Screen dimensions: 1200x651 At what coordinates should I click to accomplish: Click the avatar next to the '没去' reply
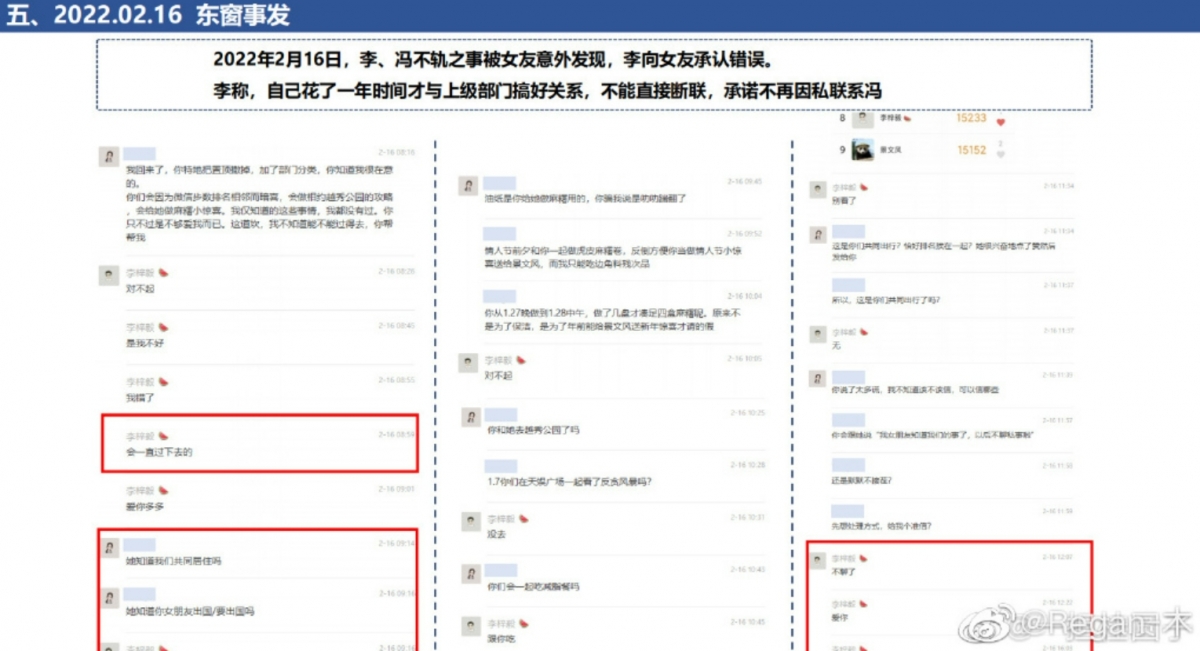coord(469,521)
